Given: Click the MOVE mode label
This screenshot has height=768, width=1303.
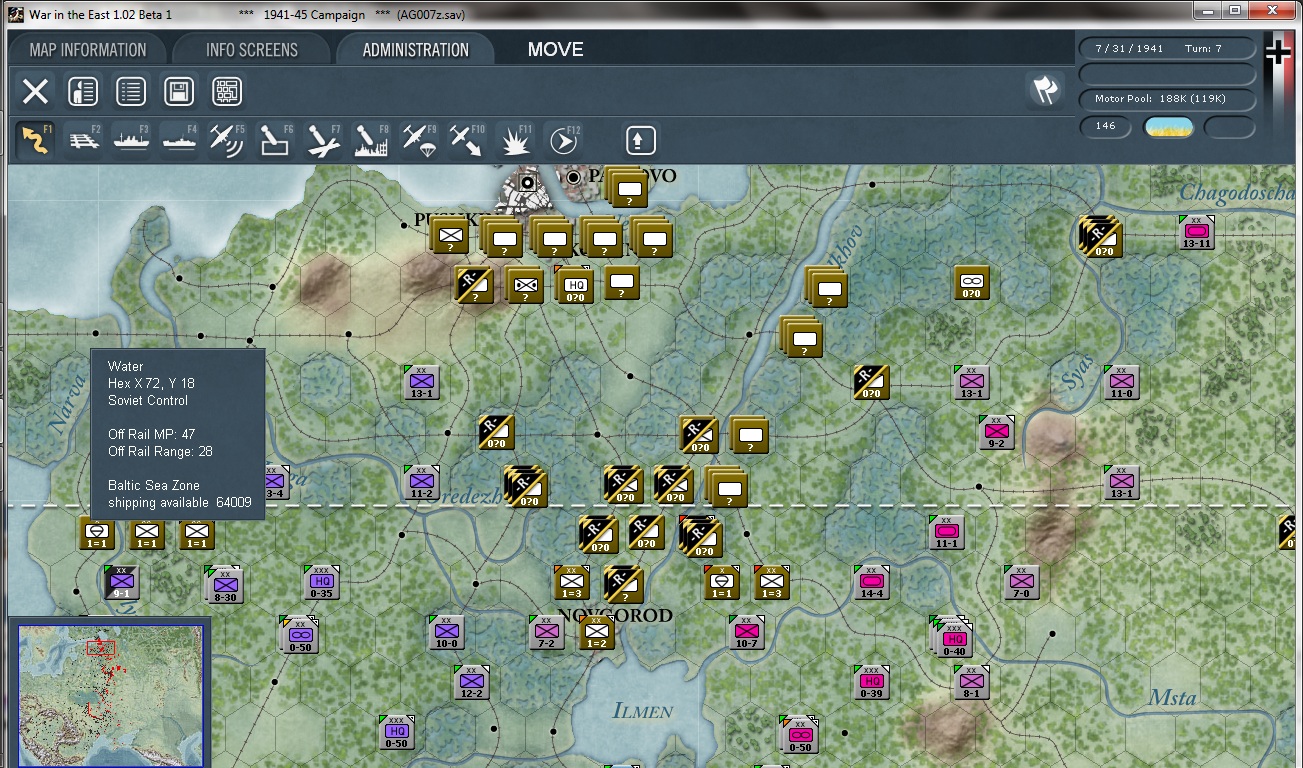Looking at the screenshot, I should 556,50.
